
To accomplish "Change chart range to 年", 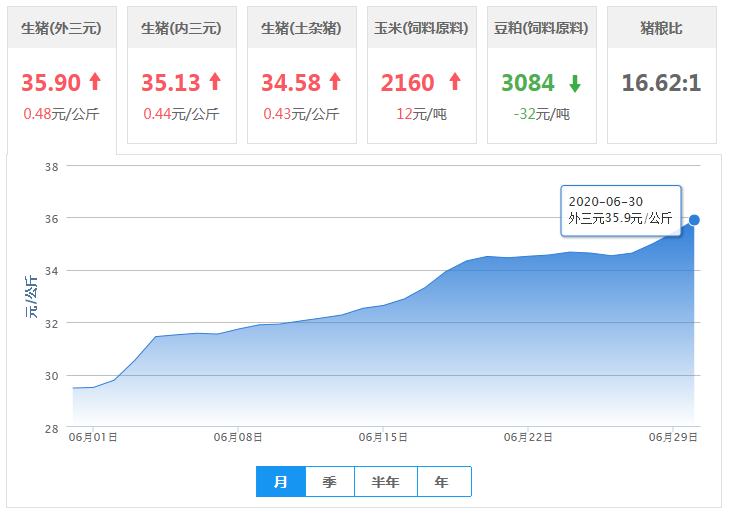I will point(443,482).
